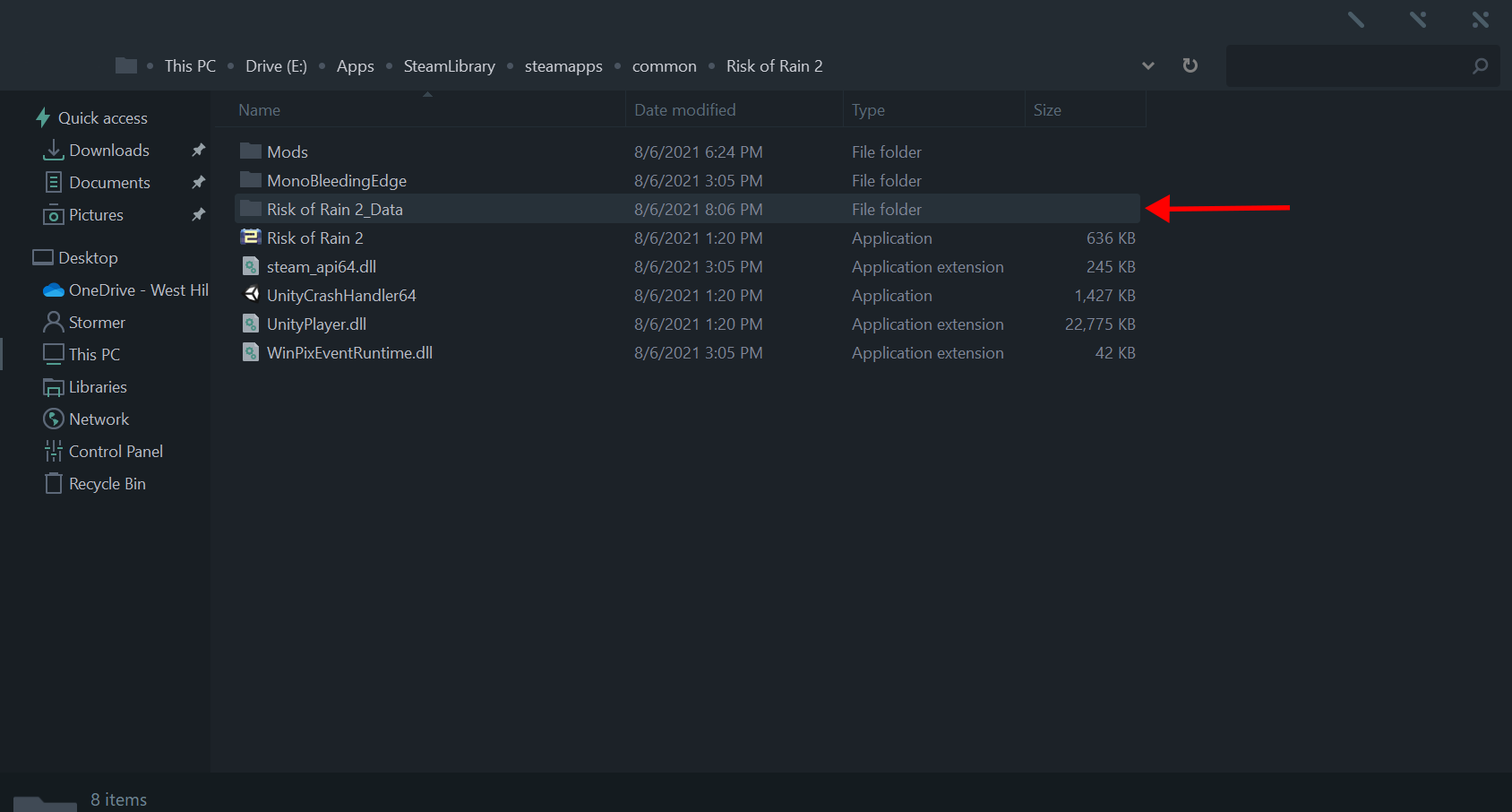Screen dimensions: 1512x812
Task: Unpin Downloads using its pin icon
Action: point(199,150)
